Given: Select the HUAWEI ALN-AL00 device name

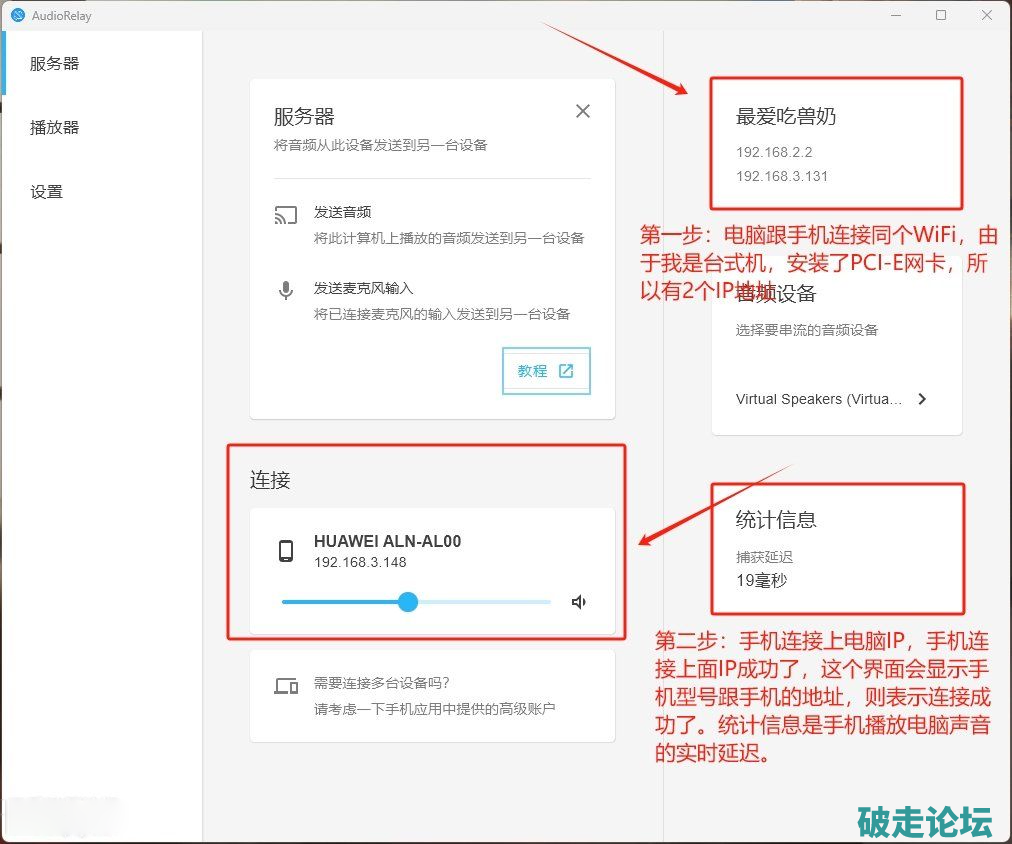Looking at the screenshot, I should [x=387, y=541].
